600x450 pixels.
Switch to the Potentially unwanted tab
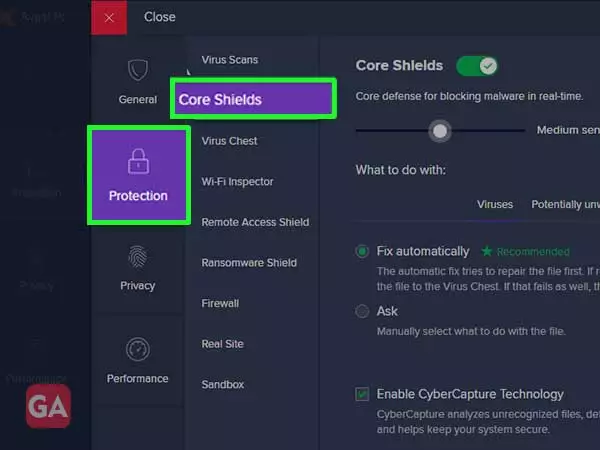tap(566, 204)
